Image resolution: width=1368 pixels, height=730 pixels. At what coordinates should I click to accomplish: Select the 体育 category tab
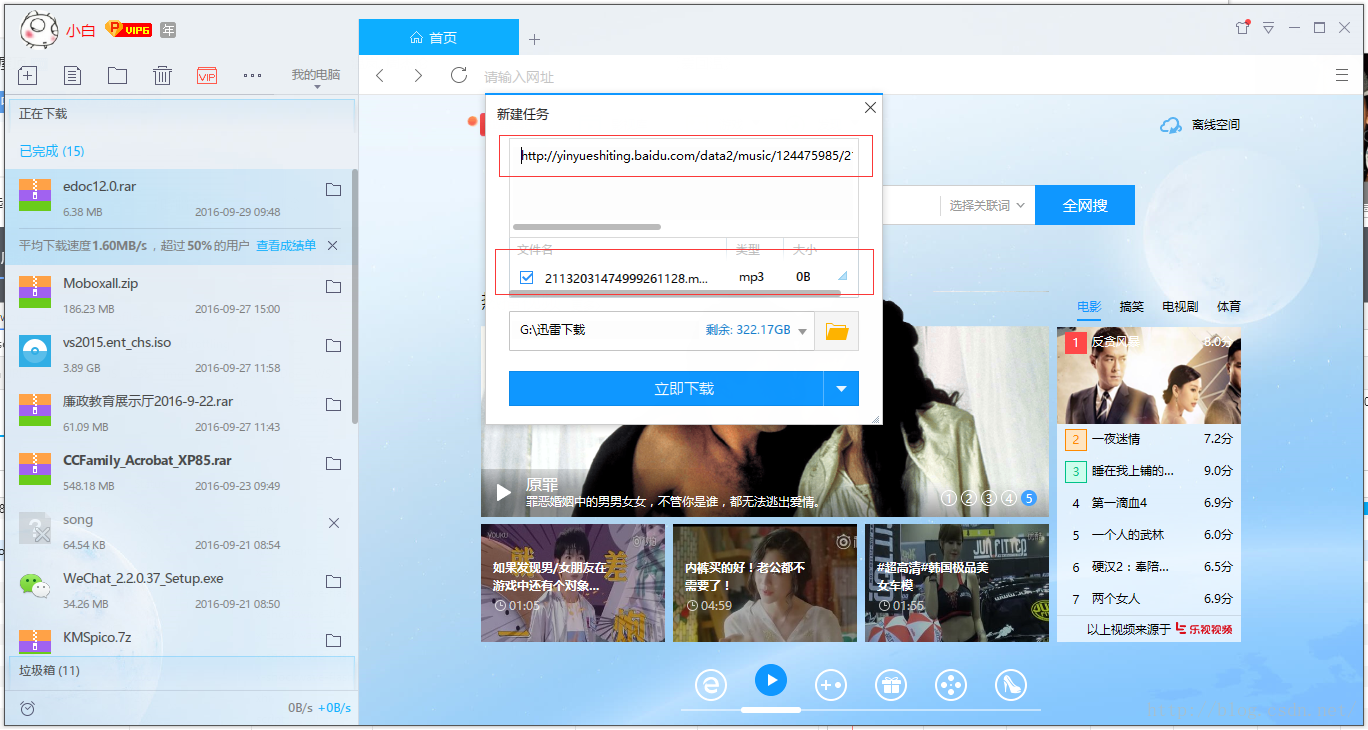[x=1229, y=306]
